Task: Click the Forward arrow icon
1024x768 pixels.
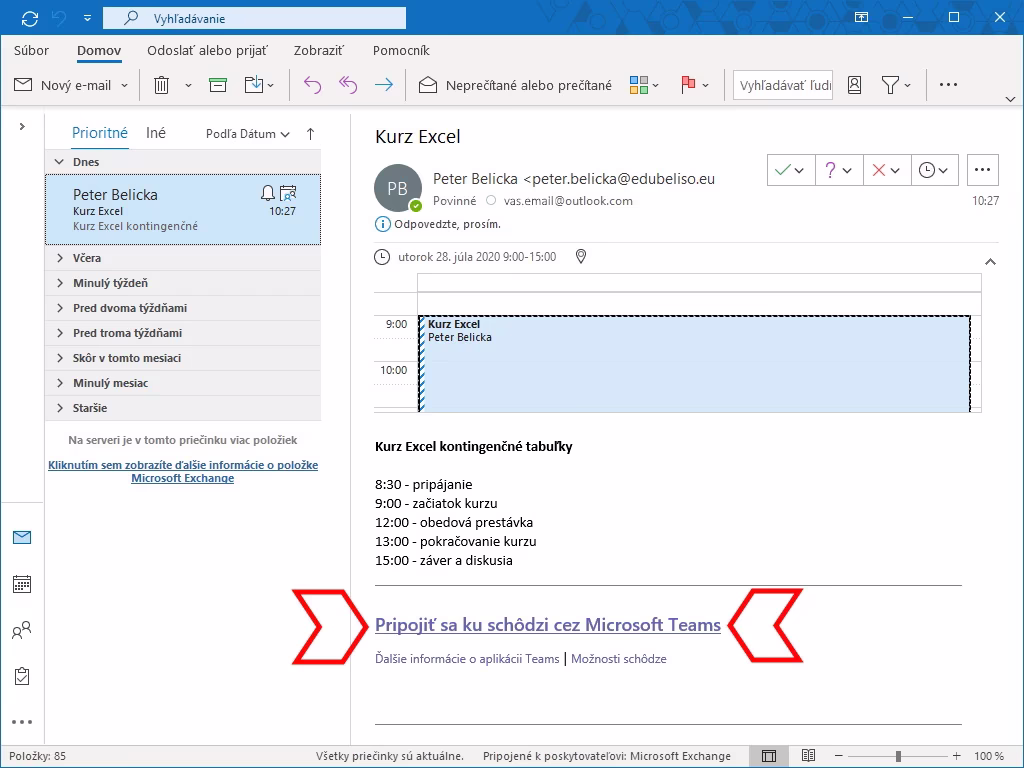Action: (x=384, y=85)
